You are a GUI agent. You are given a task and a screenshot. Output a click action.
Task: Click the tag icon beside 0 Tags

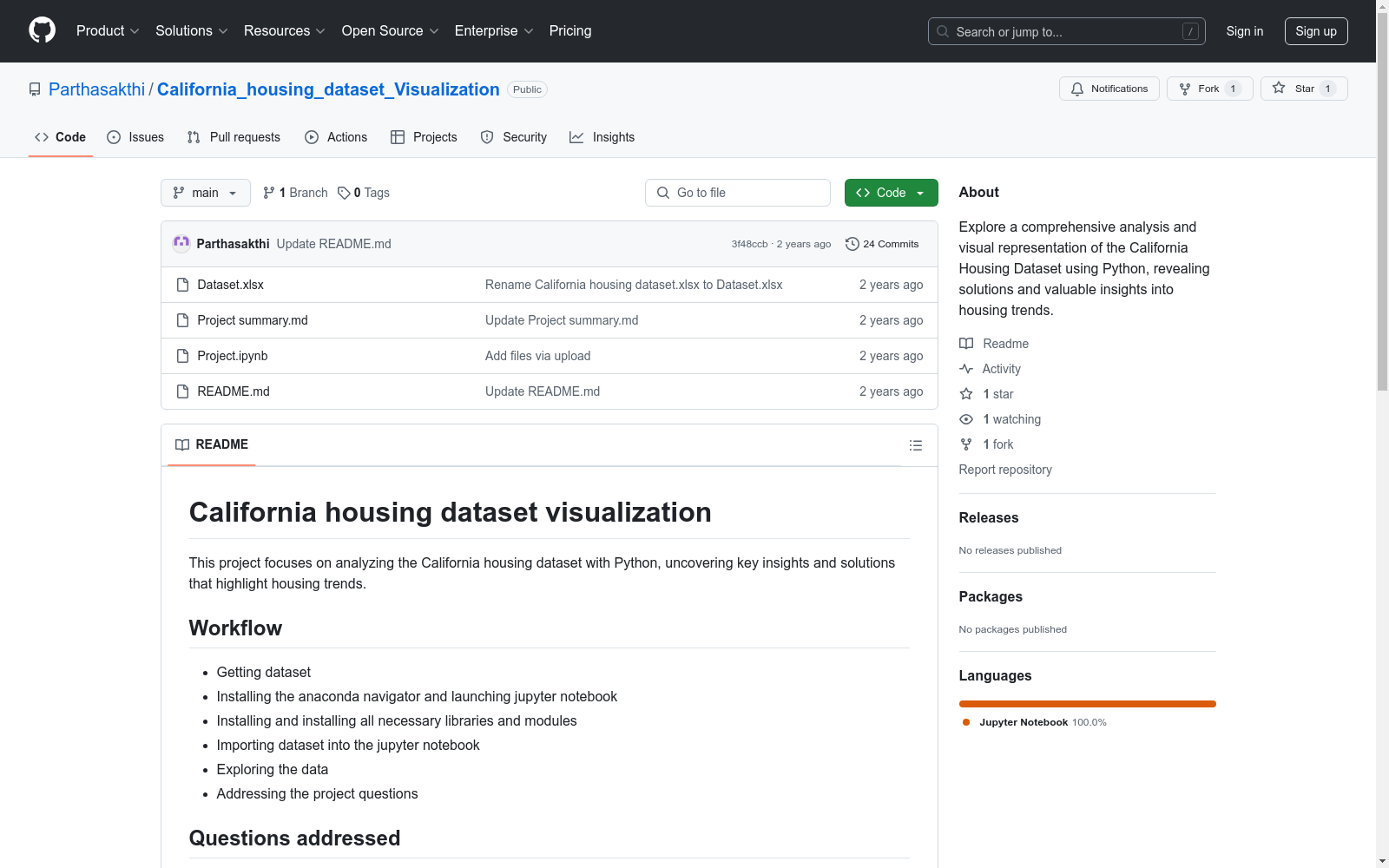coord(344,193)
